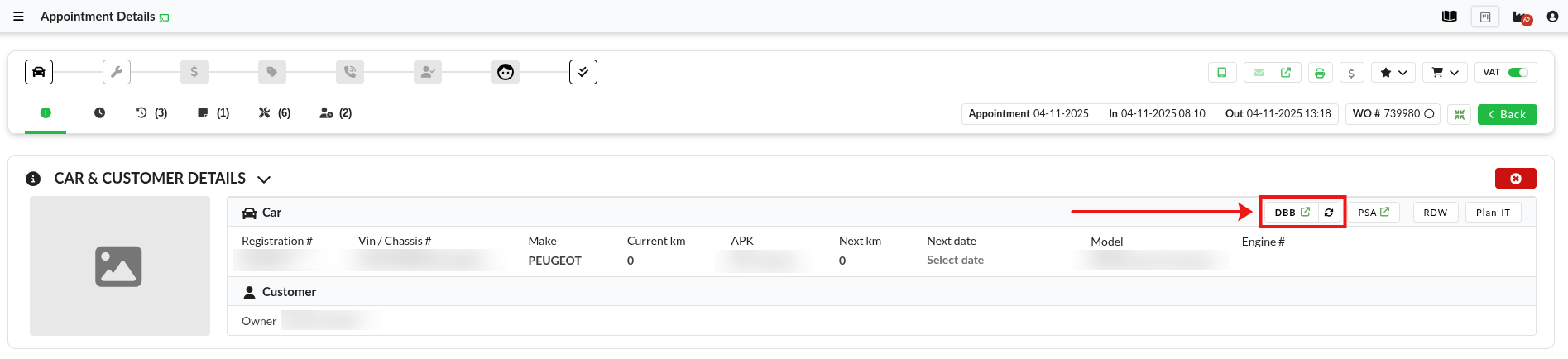Open the star favorites dropdown

pos(1393,73)
